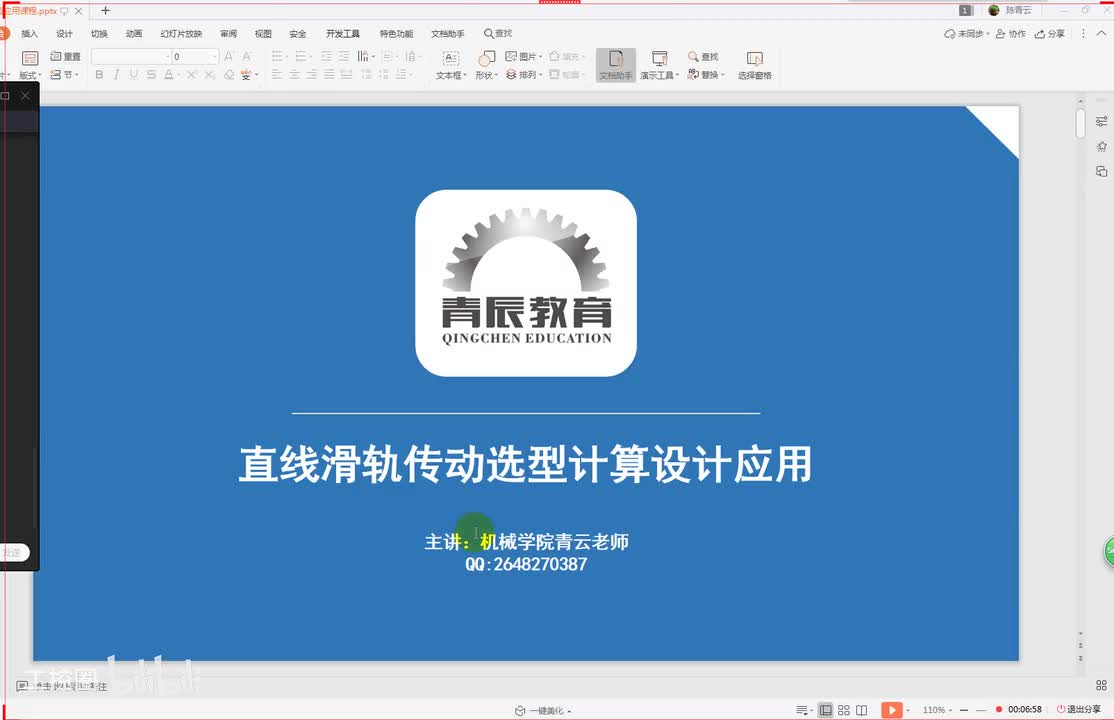This screenshot has width=1114, height=720.
Task: Open the 审阅 (Review) tab
Action: (x=229, y=33)
